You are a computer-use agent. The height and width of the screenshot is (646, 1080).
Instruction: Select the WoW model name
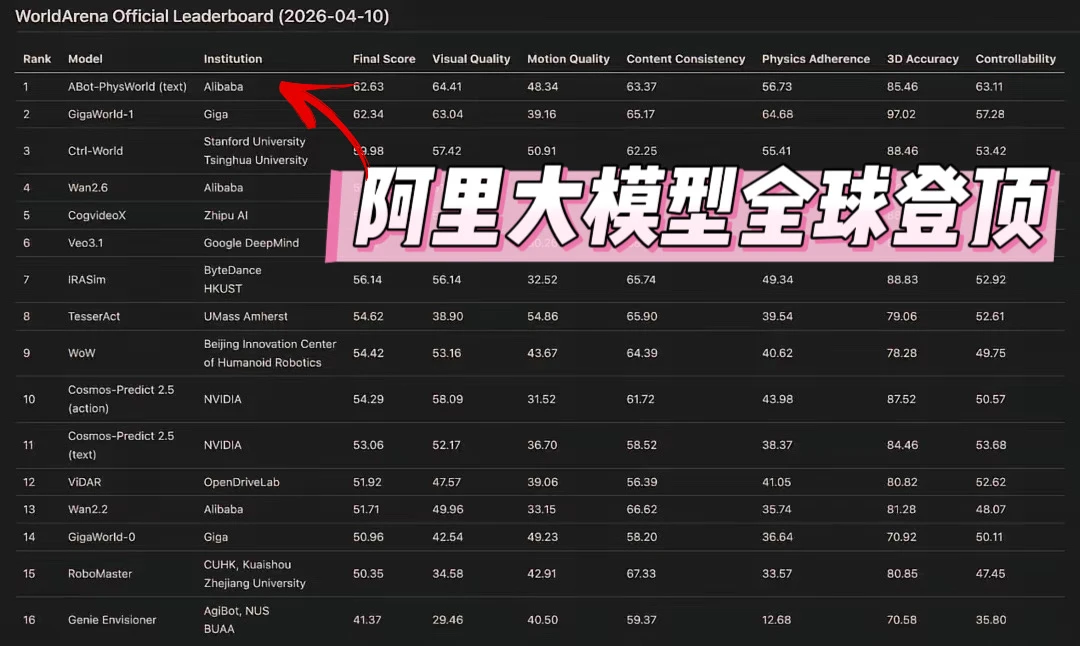pyautogui.click(x=81, y=353)
